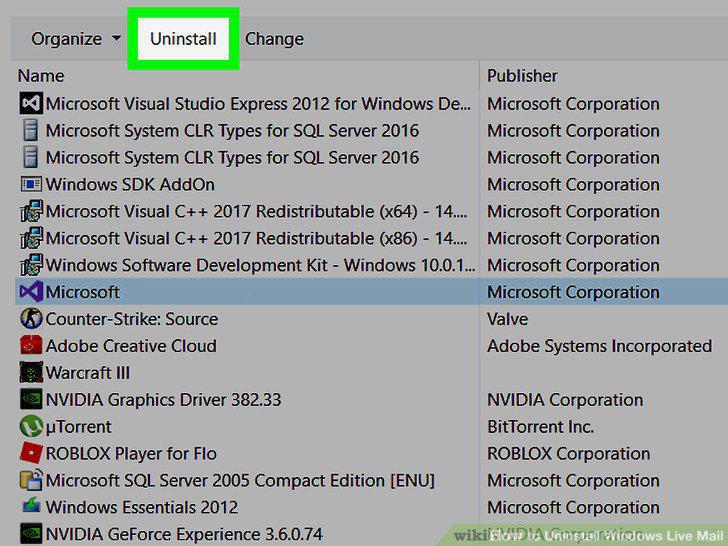Select Microsoft SQL Server 2005 Compact Edition
This screenshot has height=546, width=728.
point(240,481)
